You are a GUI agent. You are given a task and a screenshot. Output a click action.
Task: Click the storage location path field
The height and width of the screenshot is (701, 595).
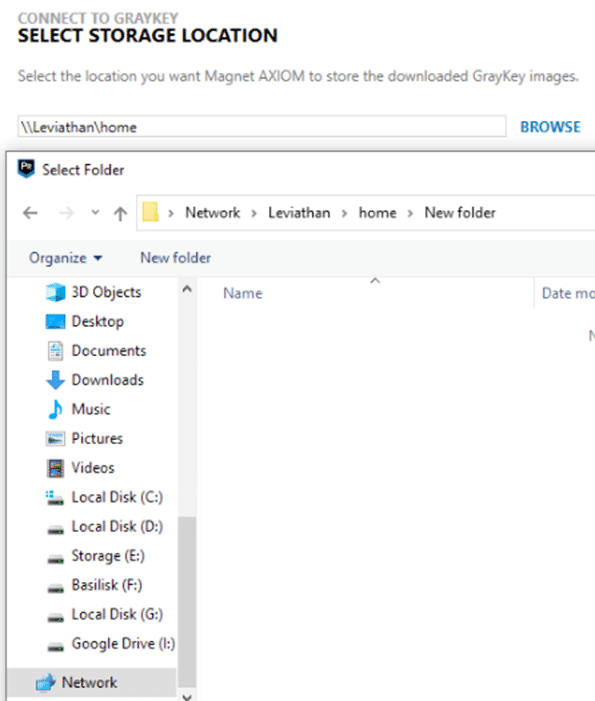point(262,127)
